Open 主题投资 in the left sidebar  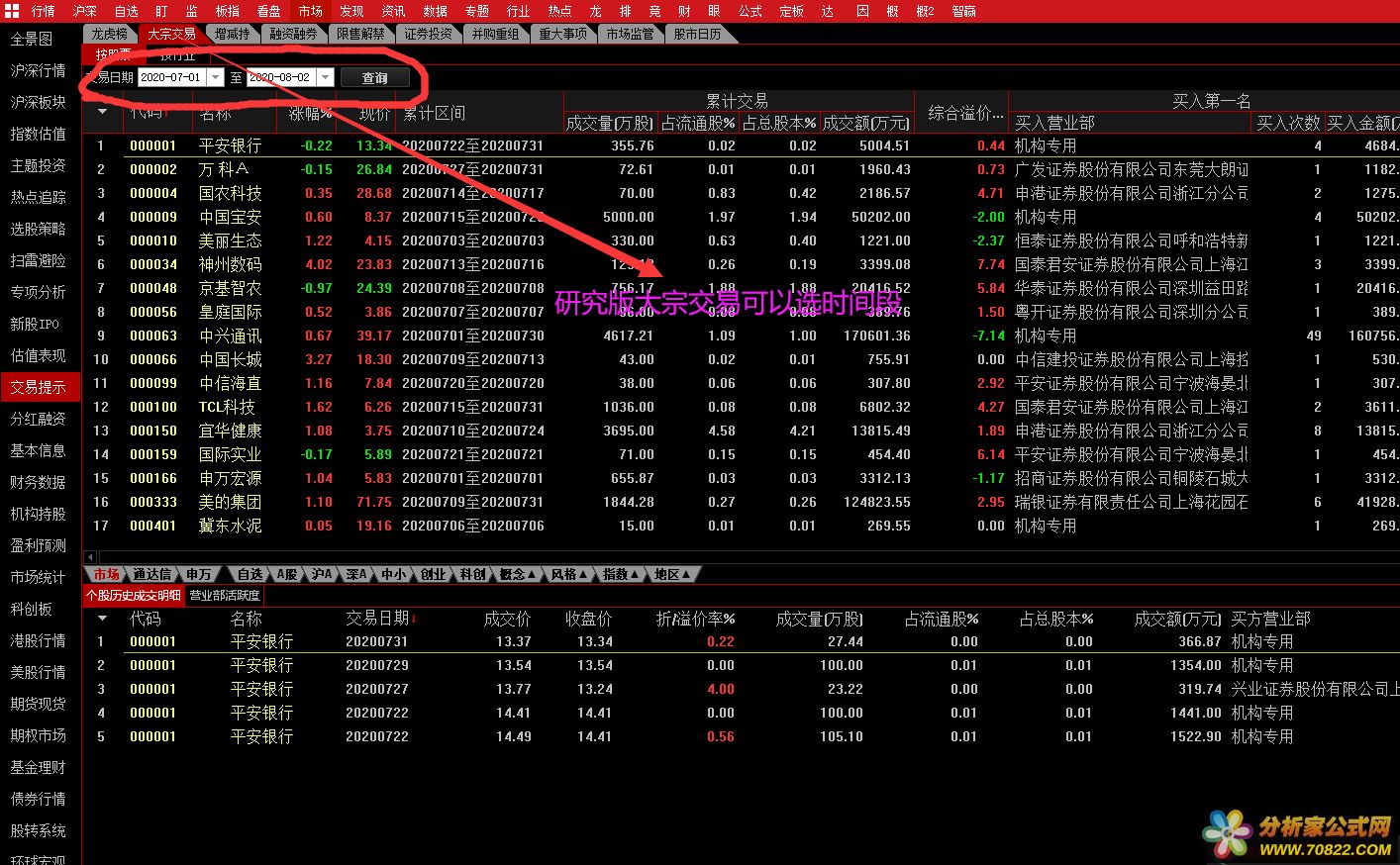[38, 165]
